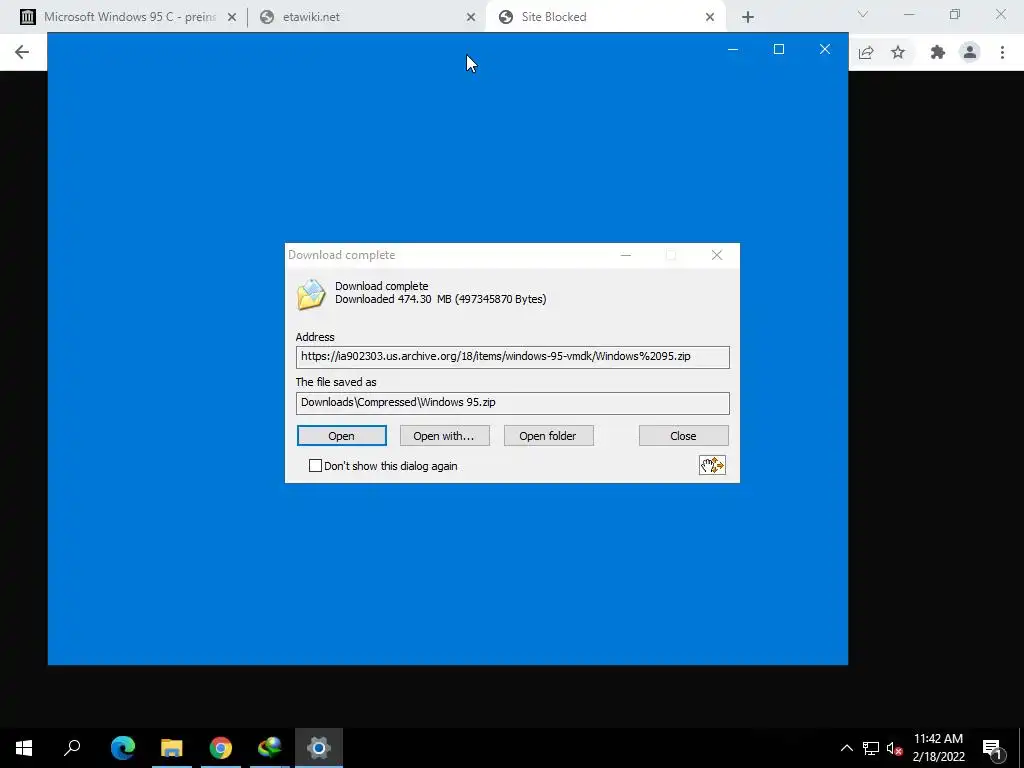Click the drag-and-drop hand icon in dialog
The image size is (1024, 768).
point(712,465)
